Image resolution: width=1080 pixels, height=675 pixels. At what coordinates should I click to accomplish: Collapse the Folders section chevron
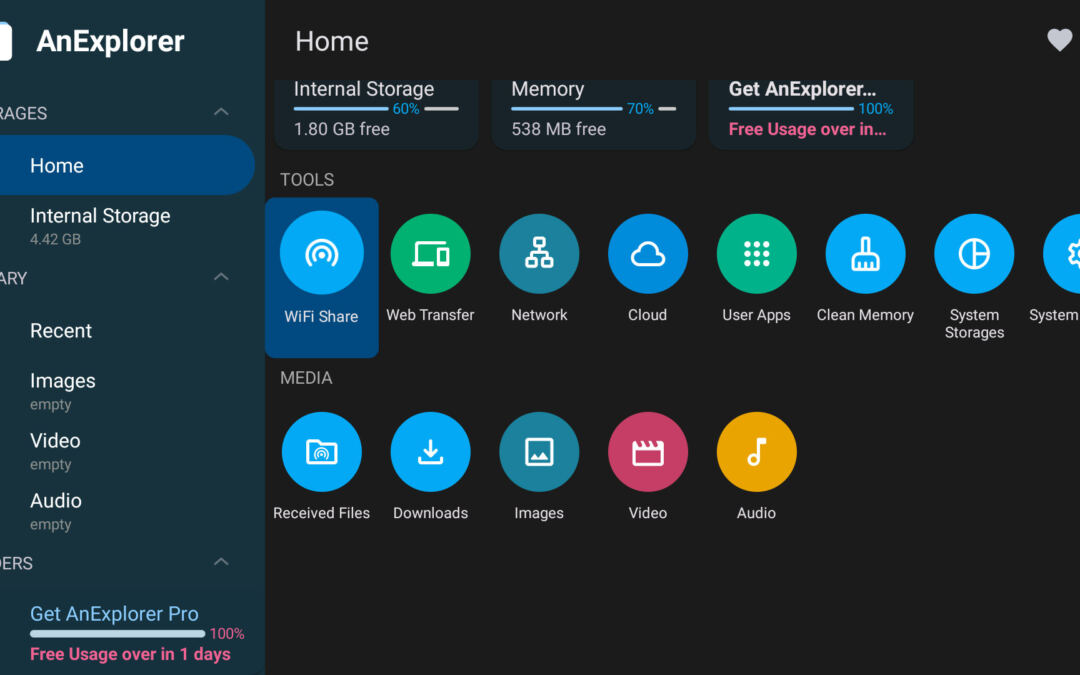point(222,563)
